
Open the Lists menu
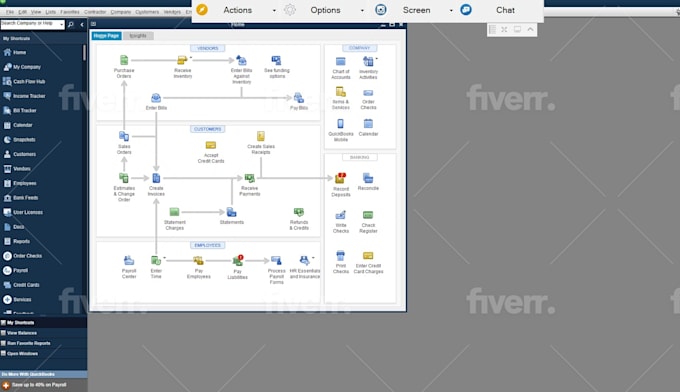click(x=51, y=12)
